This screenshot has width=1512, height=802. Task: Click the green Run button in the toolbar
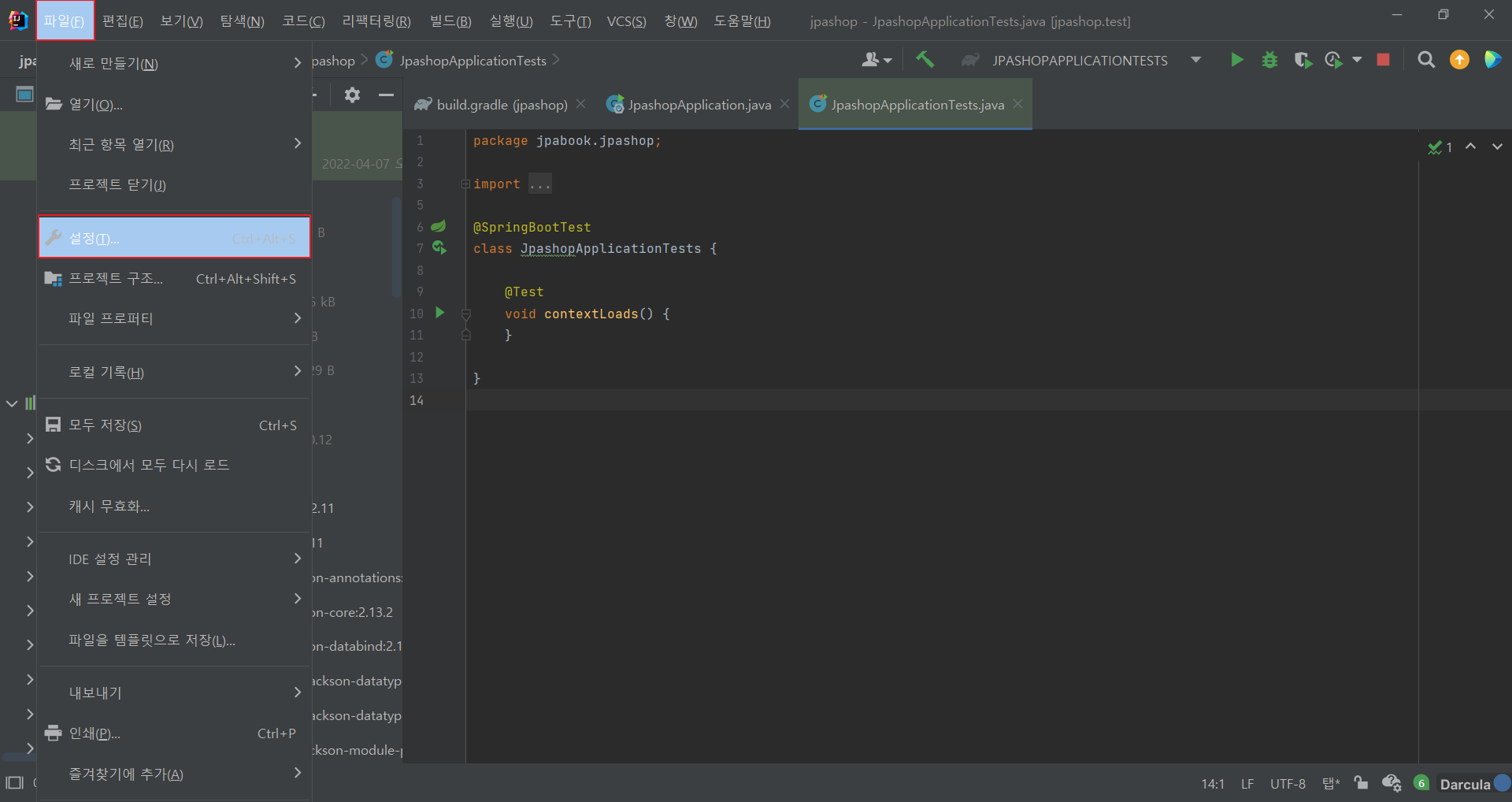(1236, 60)
